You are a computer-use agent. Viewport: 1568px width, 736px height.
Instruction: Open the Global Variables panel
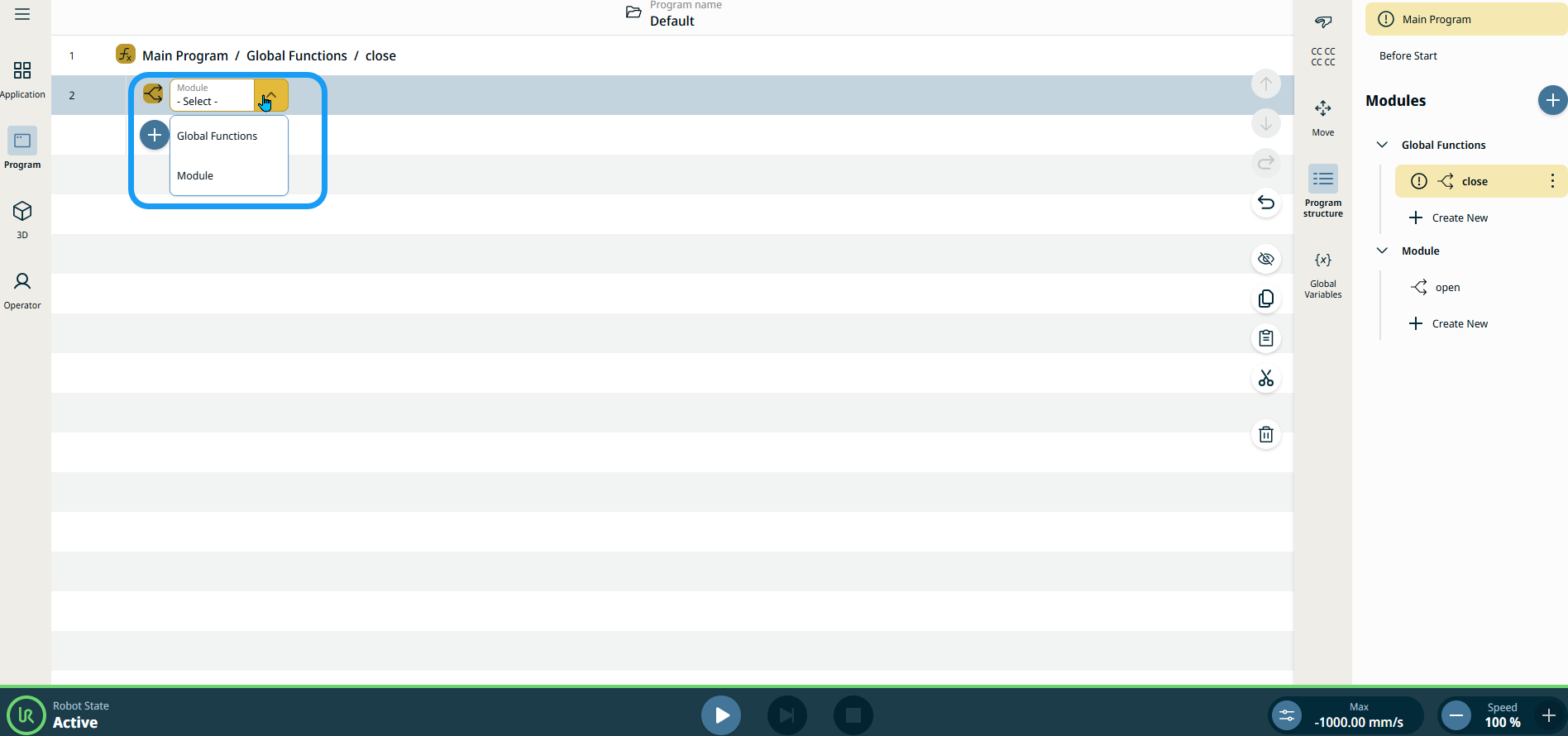coord(1322,275)
